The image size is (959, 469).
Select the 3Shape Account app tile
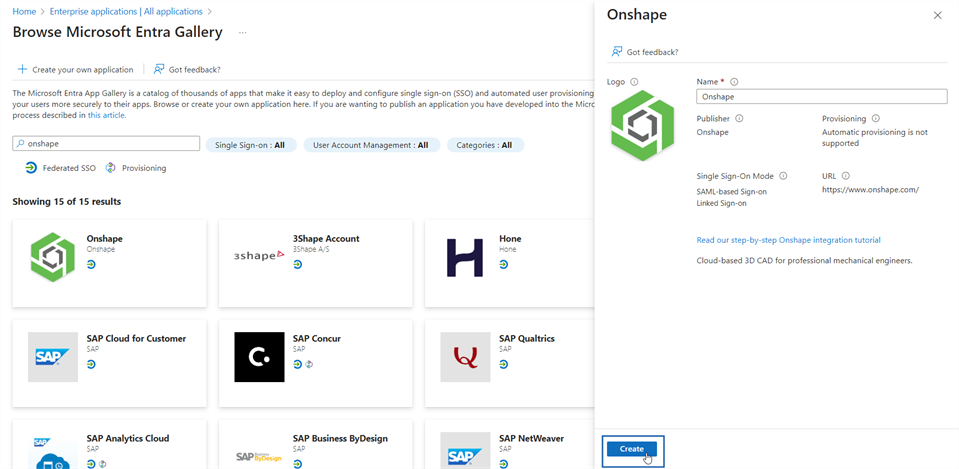(310, 263)
